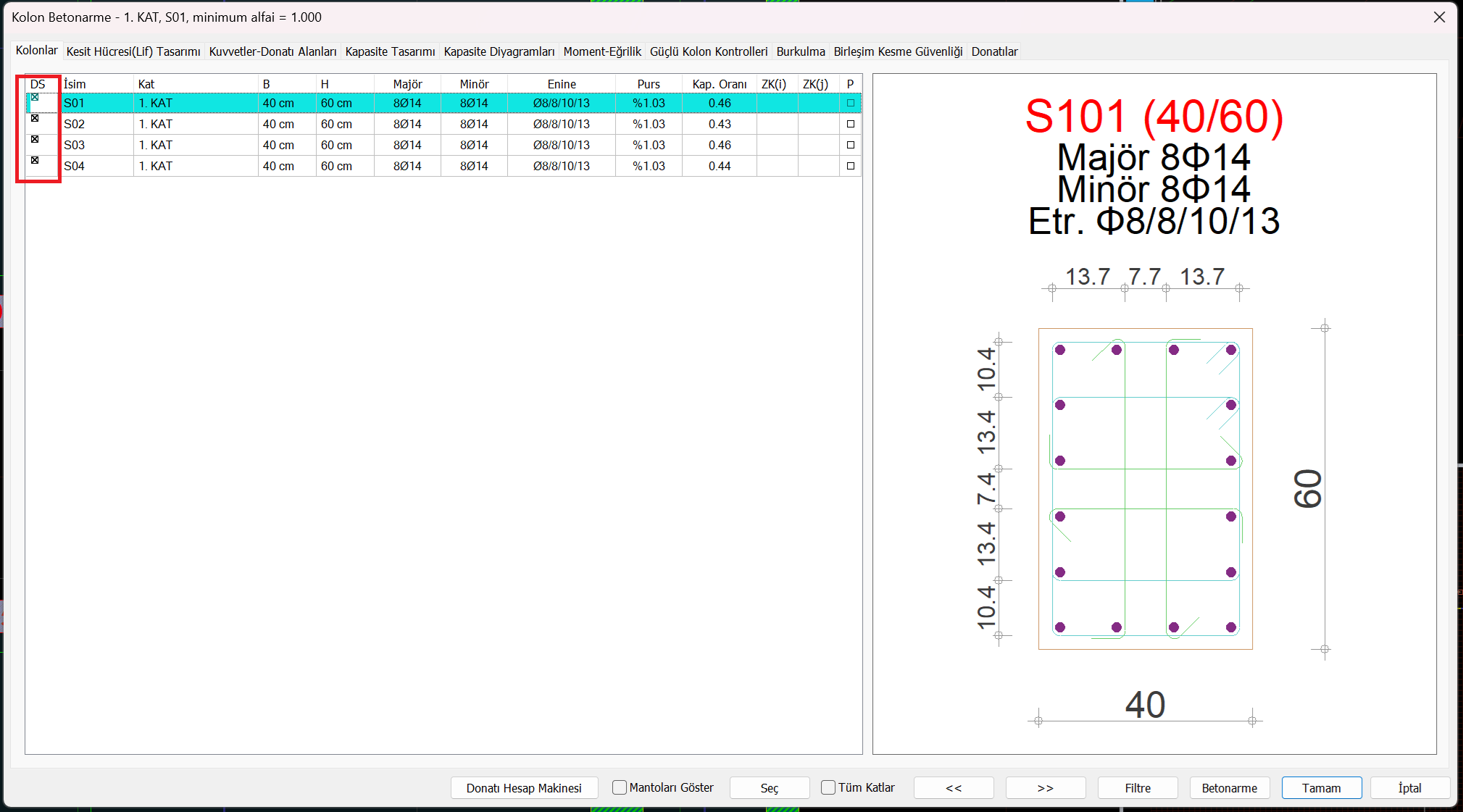The width and height of the screenshot is (1463, 812).
Task: Confirm with the Tamam button
Action: 1321,788
